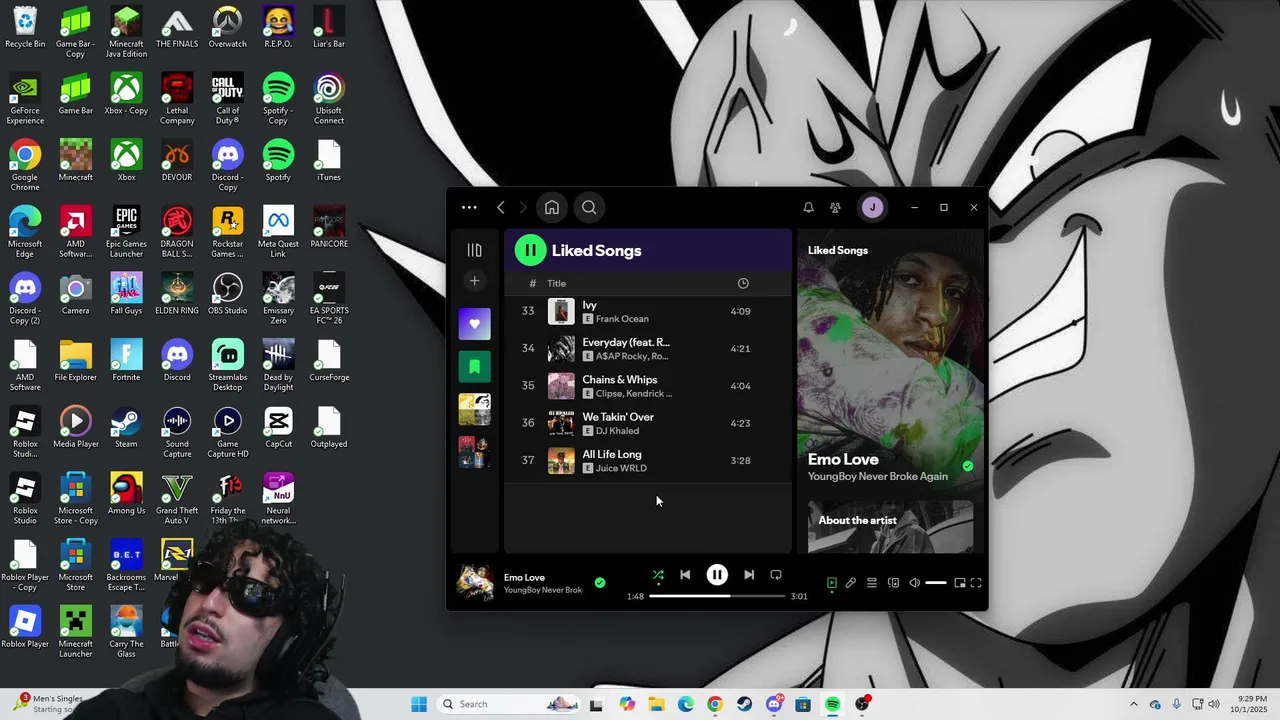Open taskbar clock and date
1280x720 pixels.
click(x=1249, y=704)
